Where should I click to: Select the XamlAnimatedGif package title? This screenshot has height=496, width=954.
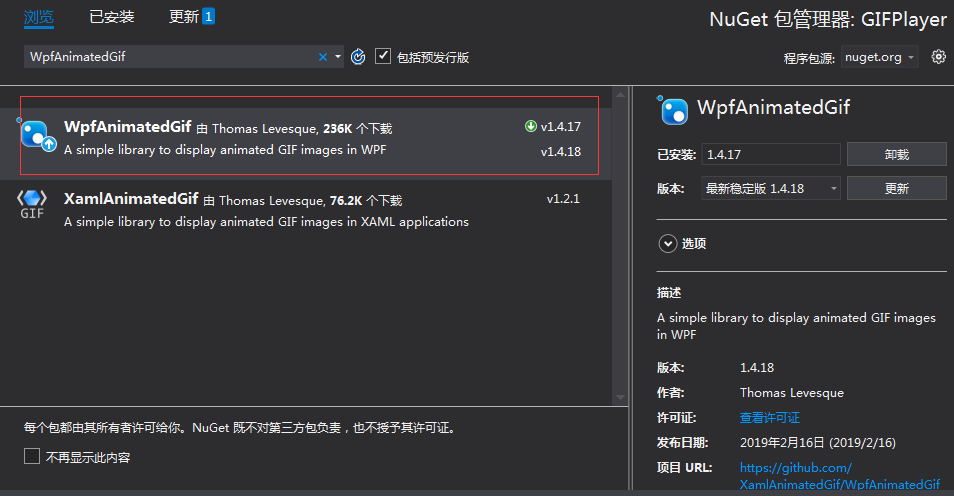click(x=131, y=199)
